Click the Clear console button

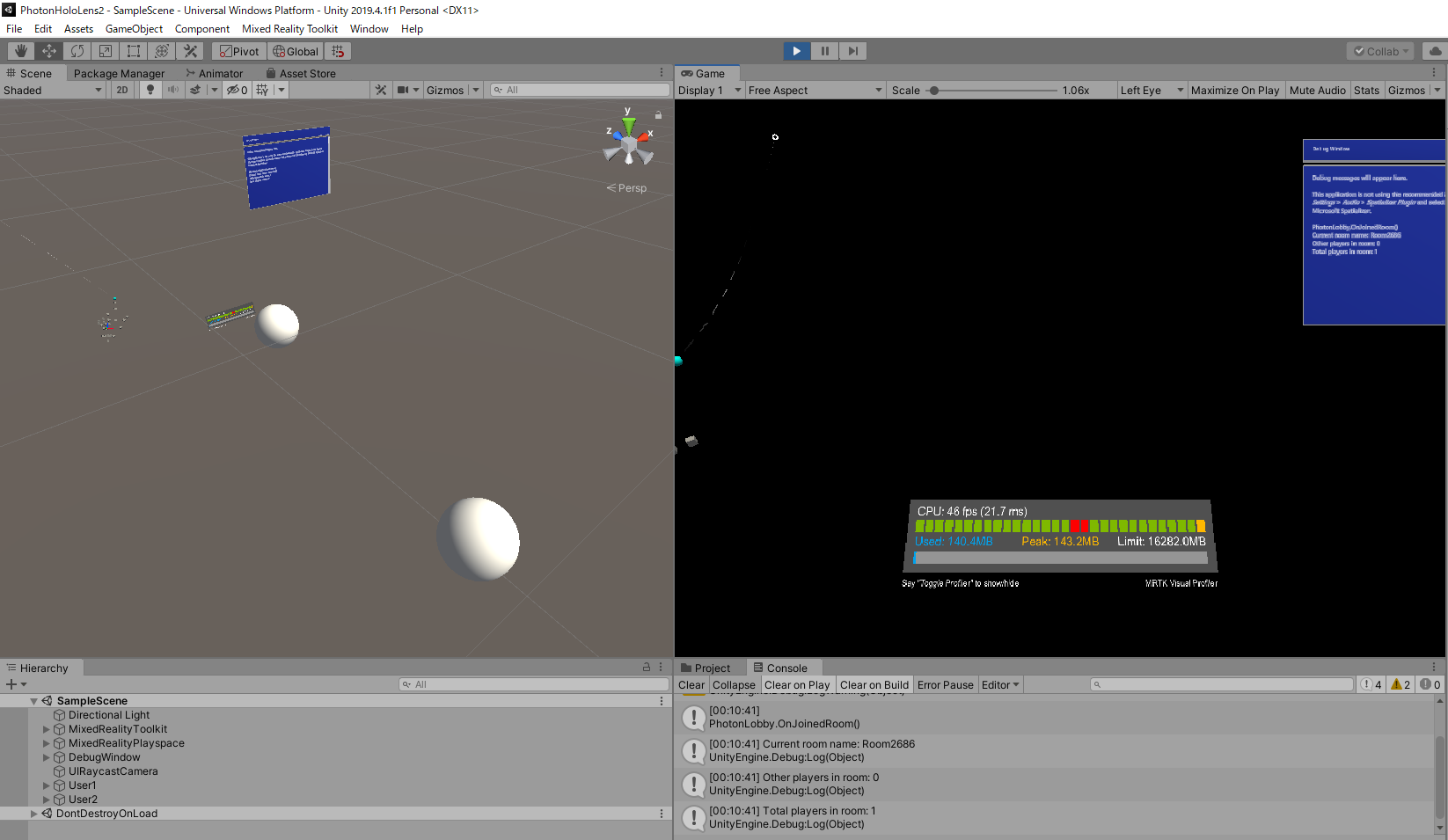[x=691, y=685]
